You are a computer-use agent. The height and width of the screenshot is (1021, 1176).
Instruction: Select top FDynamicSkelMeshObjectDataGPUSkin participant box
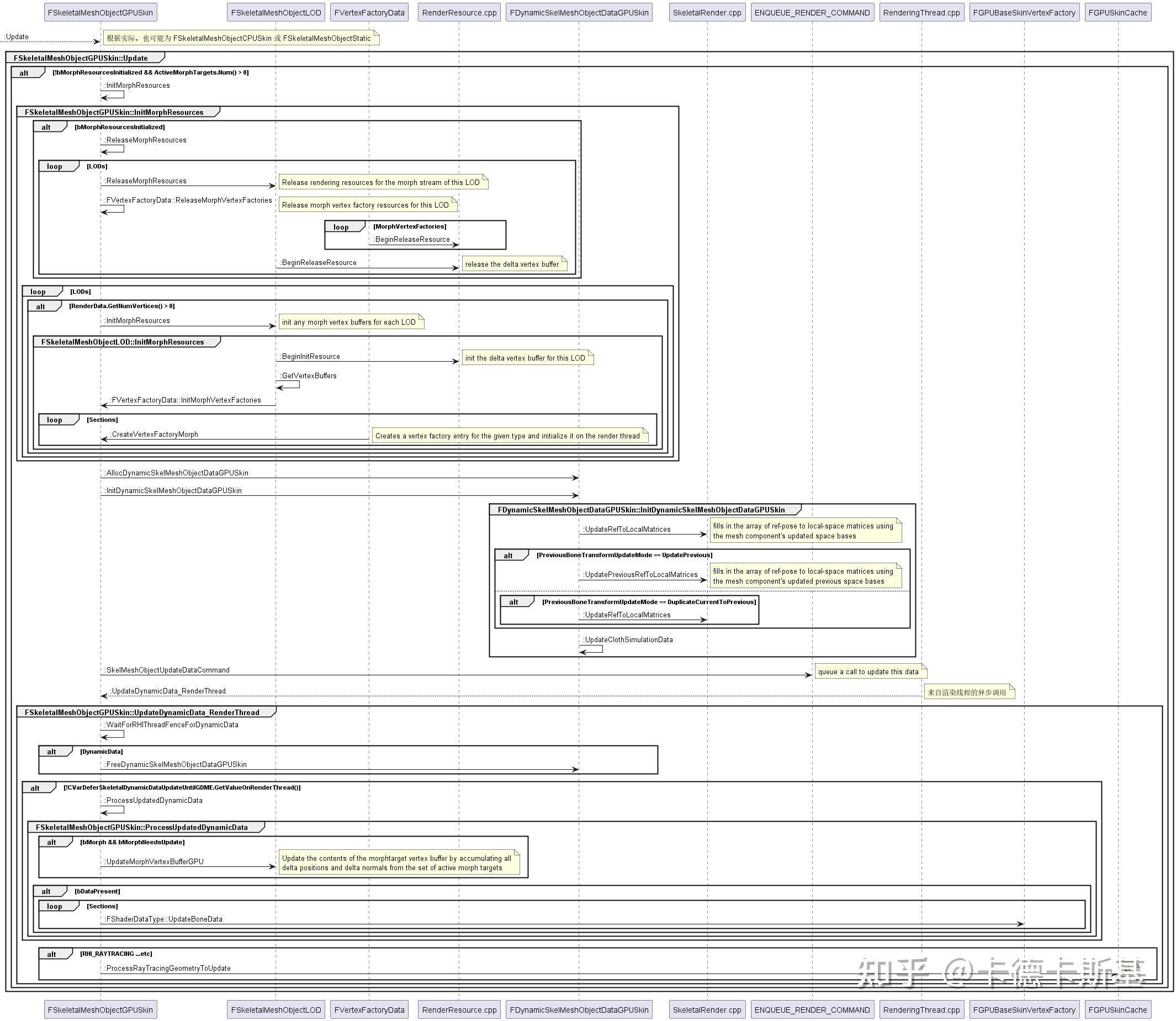[x=579, y=13]
